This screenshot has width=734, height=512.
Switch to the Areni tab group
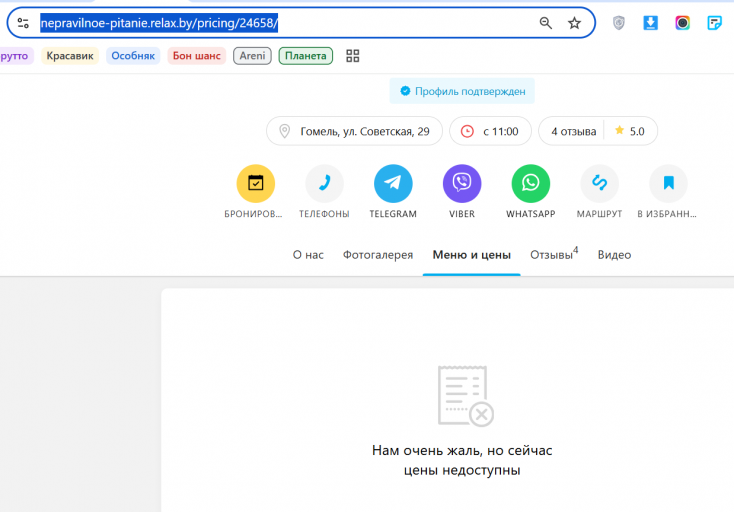[252, 56]
